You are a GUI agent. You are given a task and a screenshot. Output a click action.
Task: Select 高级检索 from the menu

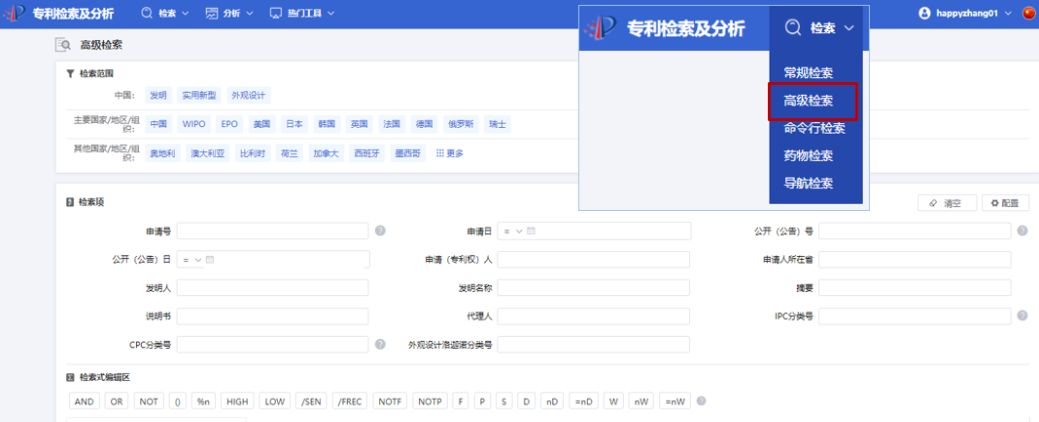point(808,101)
